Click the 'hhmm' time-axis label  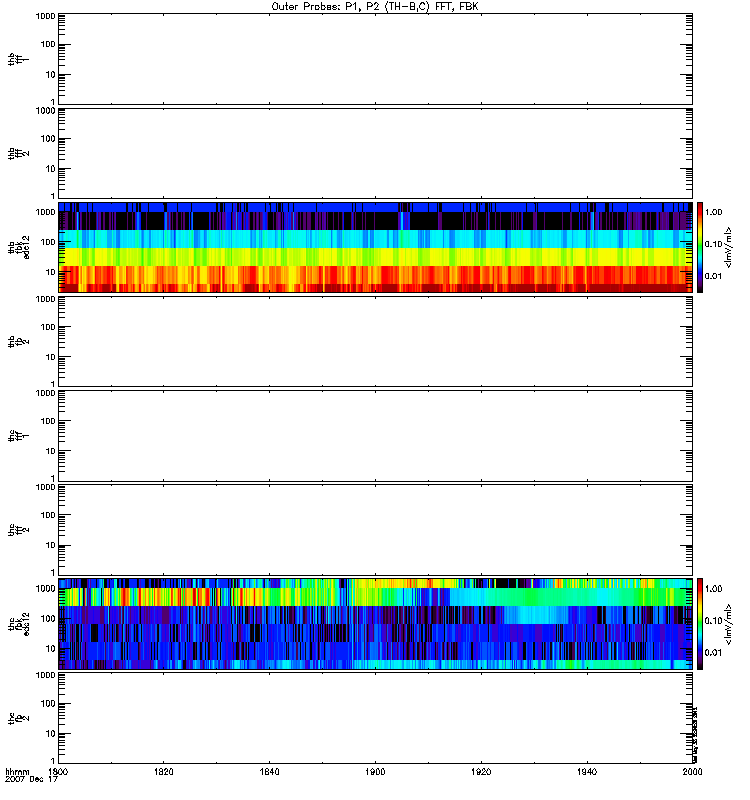pos(17,771)
